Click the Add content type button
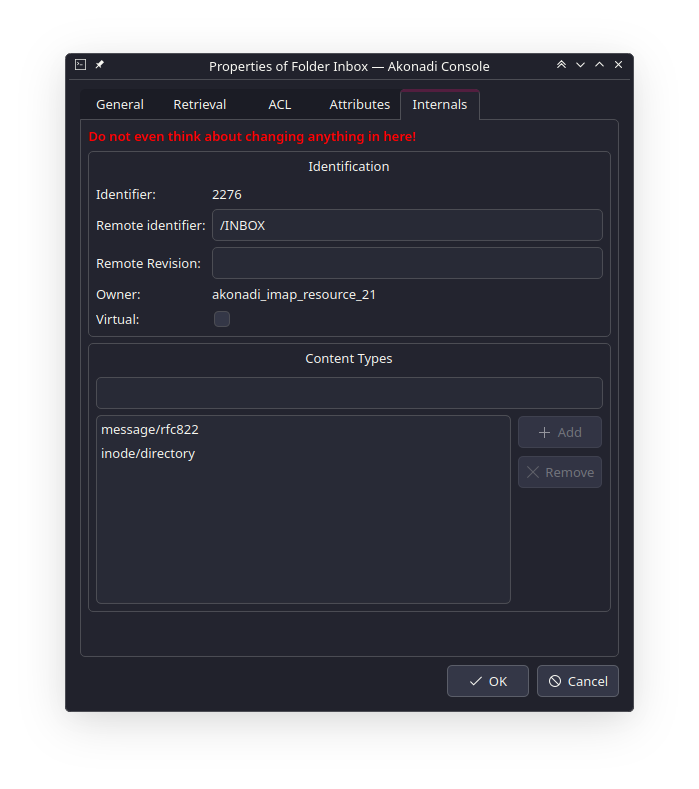This screenshot has height=789, width=699. tap(560, 432)
